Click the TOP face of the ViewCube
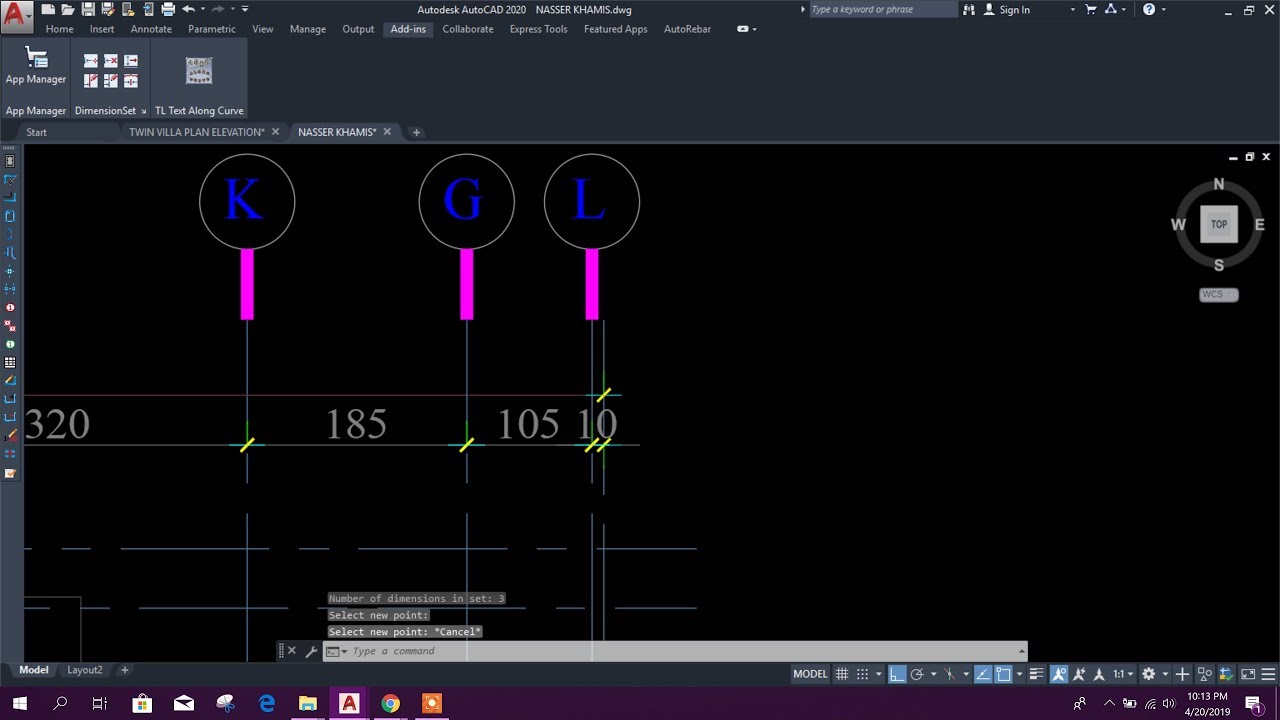The width and height of the screenshot is (1280, 720). (1219, 225)
